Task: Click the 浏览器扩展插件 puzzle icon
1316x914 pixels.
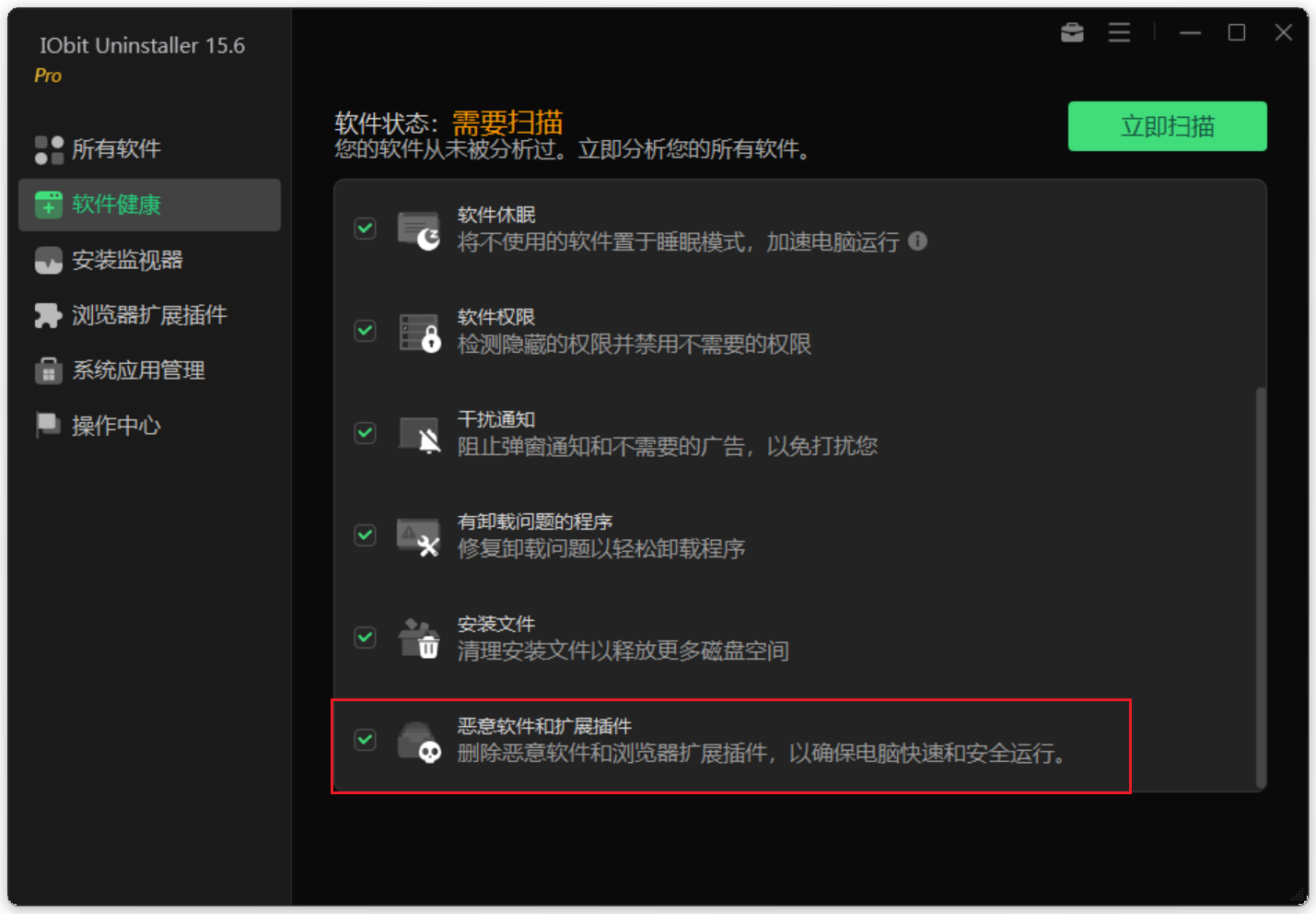Action: point(49,315)
